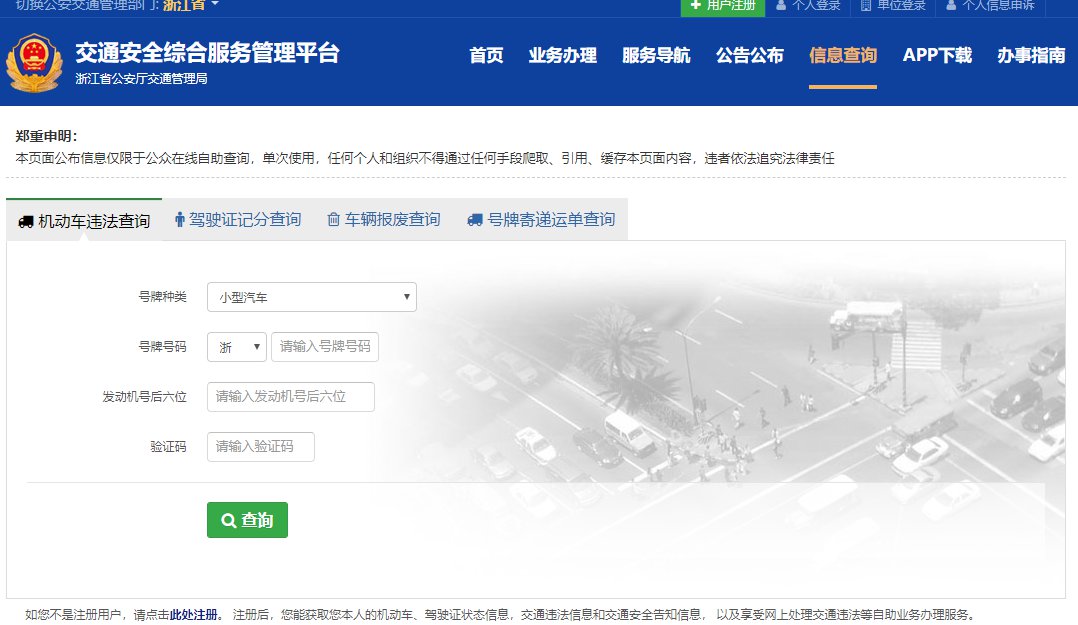Open the 号牌寄递运单查询 tab

(550, 219)
